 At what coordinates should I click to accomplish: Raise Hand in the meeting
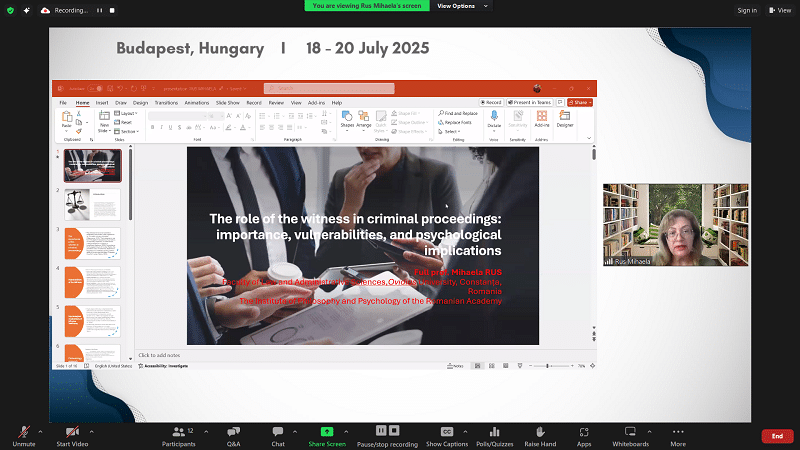coord(540,434)
